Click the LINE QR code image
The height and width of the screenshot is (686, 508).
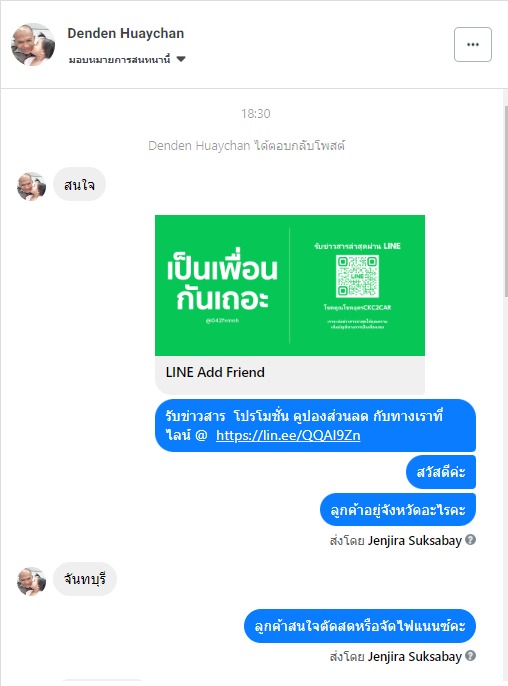tap(357, 276)
